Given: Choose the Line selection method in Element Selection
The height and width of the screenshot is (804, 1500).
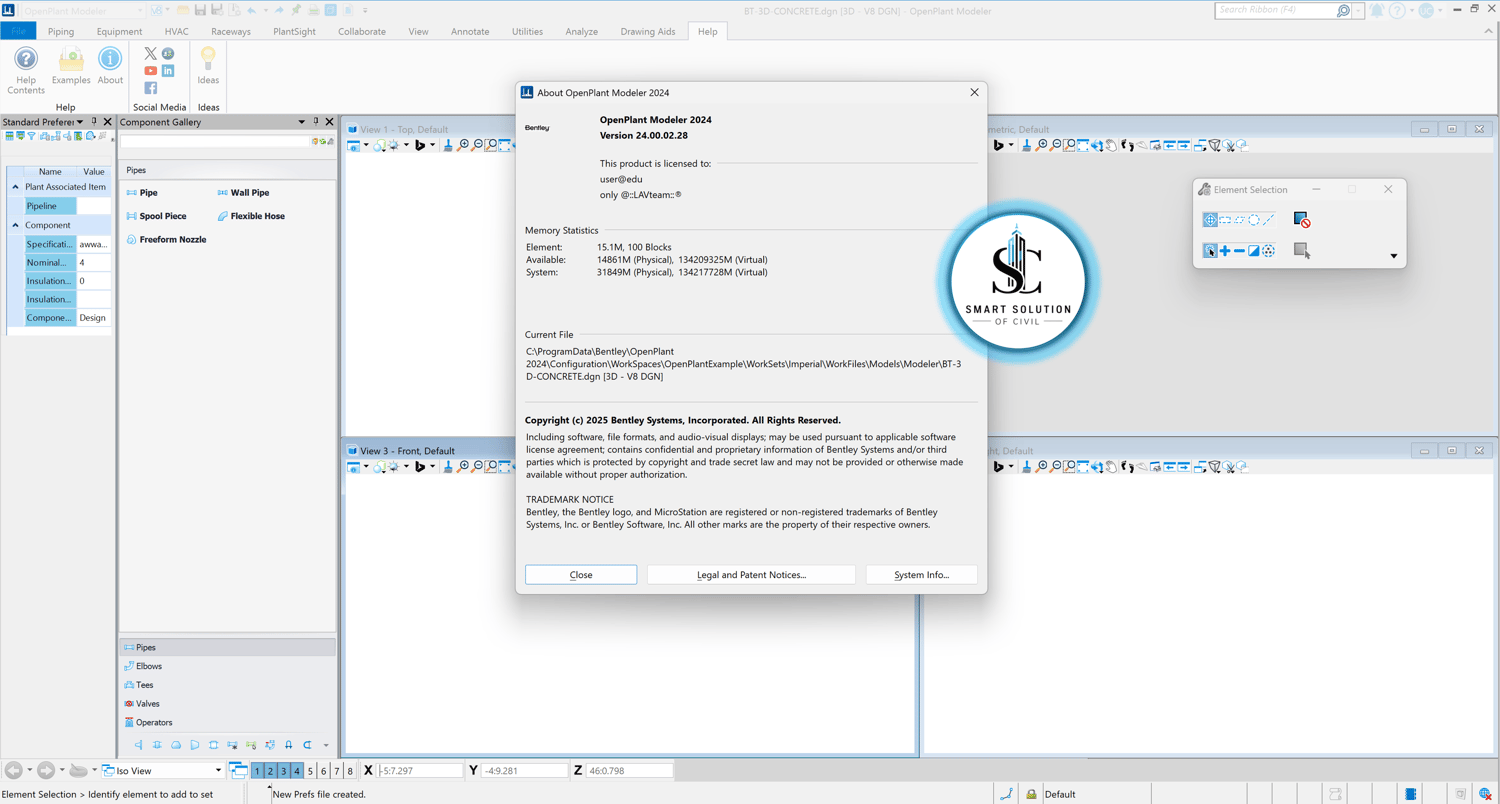Looking at the screenshot, I should 1269,220.
